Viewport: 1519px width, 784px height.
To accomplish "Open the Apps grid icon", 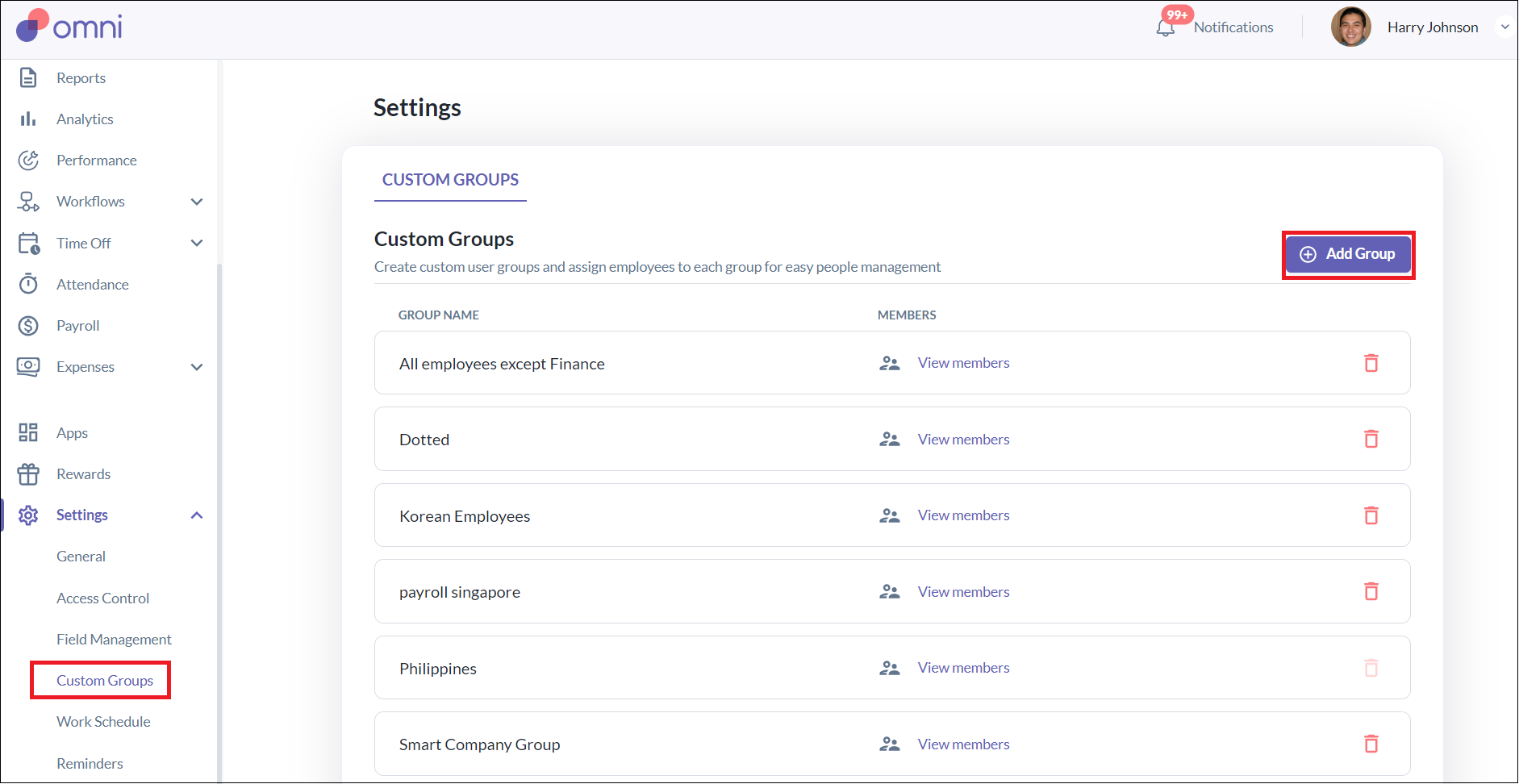I will 28,433.
